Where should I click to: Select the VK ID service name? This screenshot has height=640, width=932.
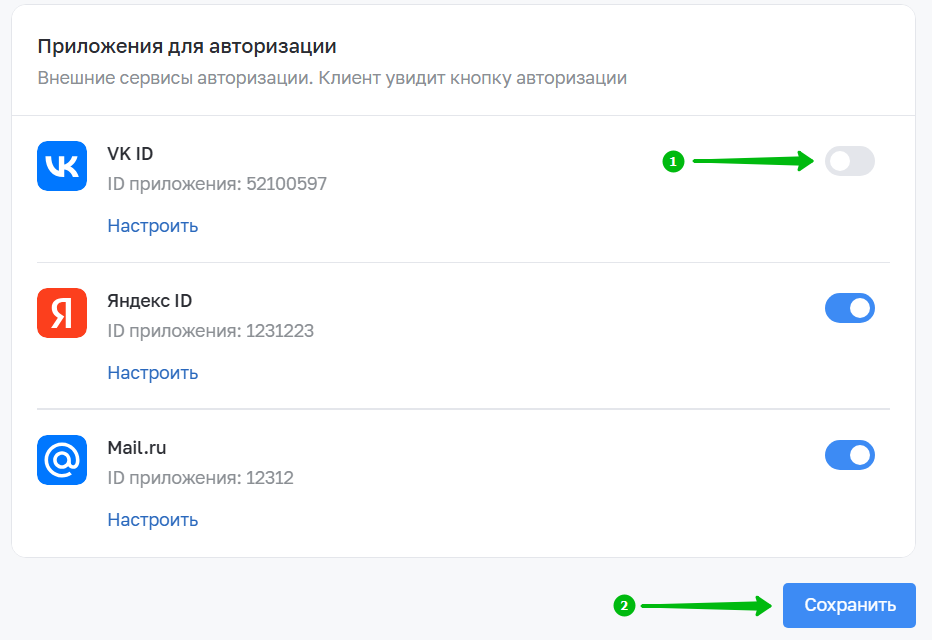pos(130,154)
